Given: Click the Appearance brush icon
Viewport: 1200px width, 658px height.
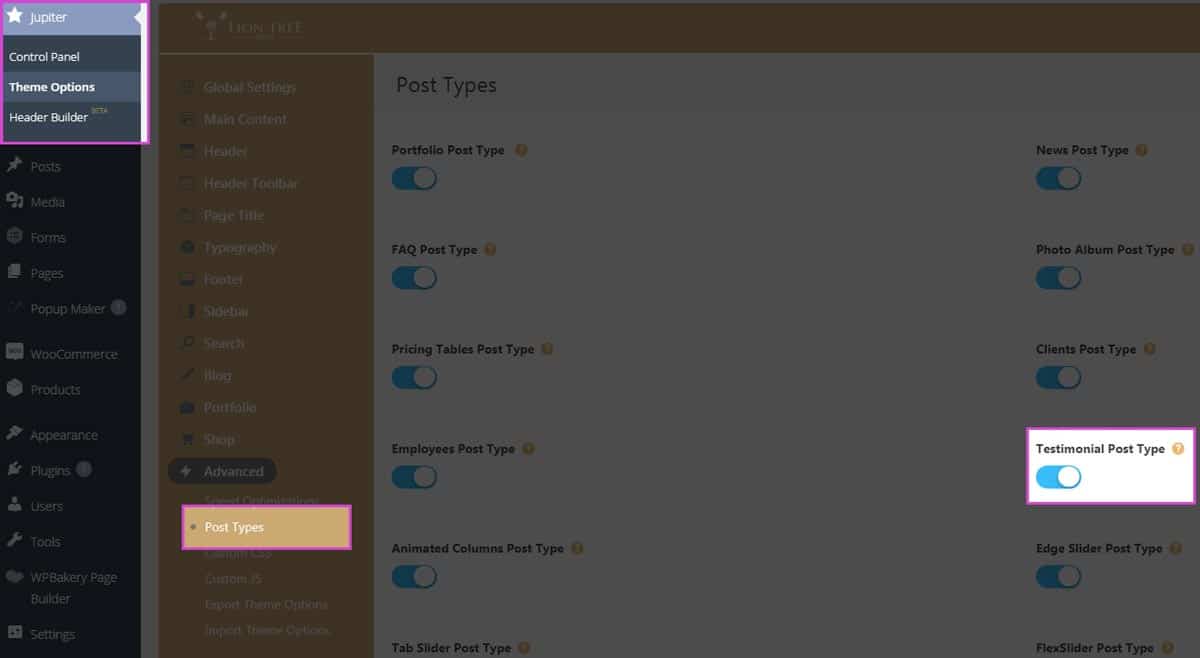Looking at the screenshot, I should click(x=15, y=434).
